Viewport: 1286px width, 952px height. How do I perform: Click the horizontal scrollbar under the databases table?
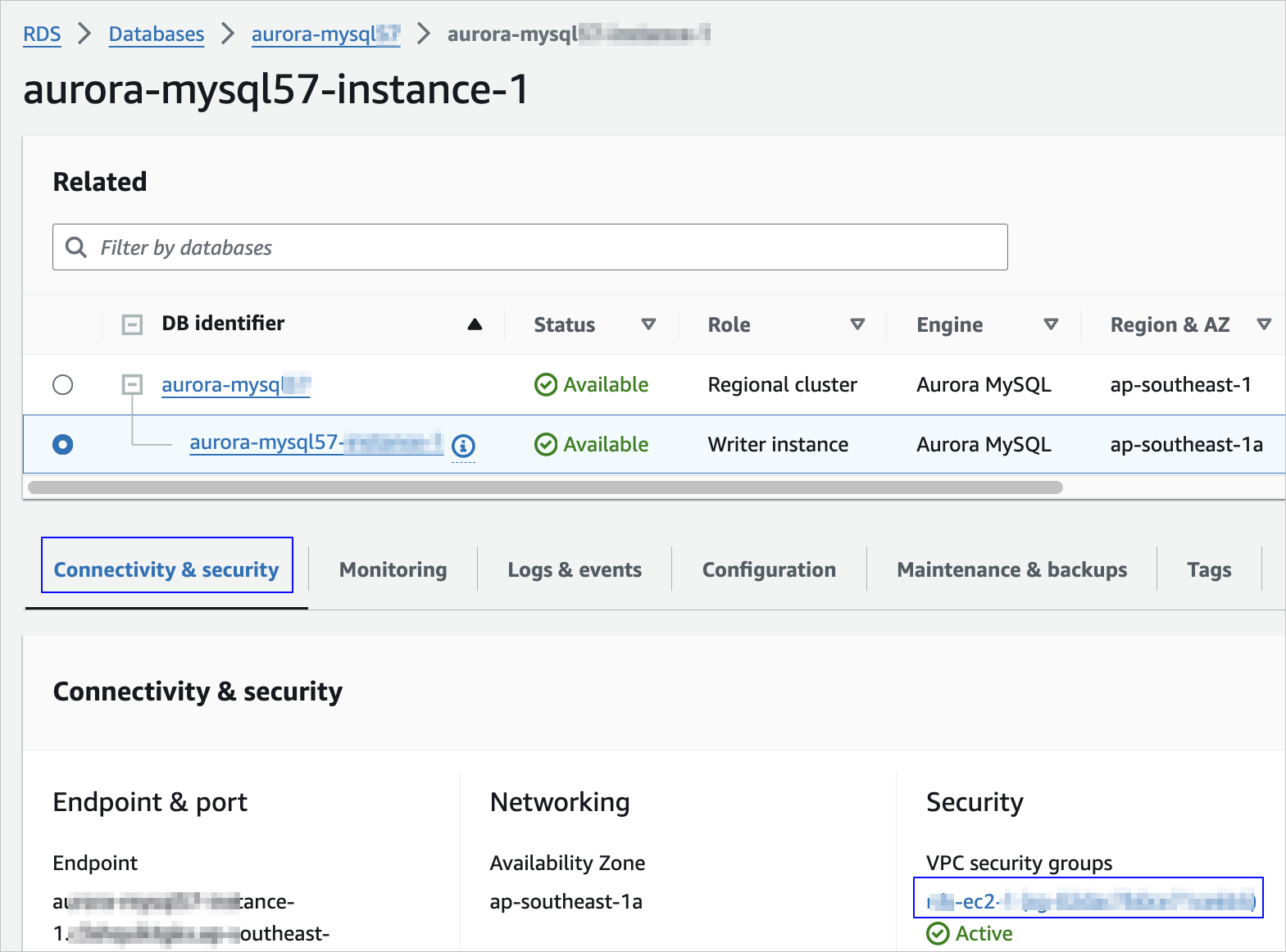coord(545,487)
